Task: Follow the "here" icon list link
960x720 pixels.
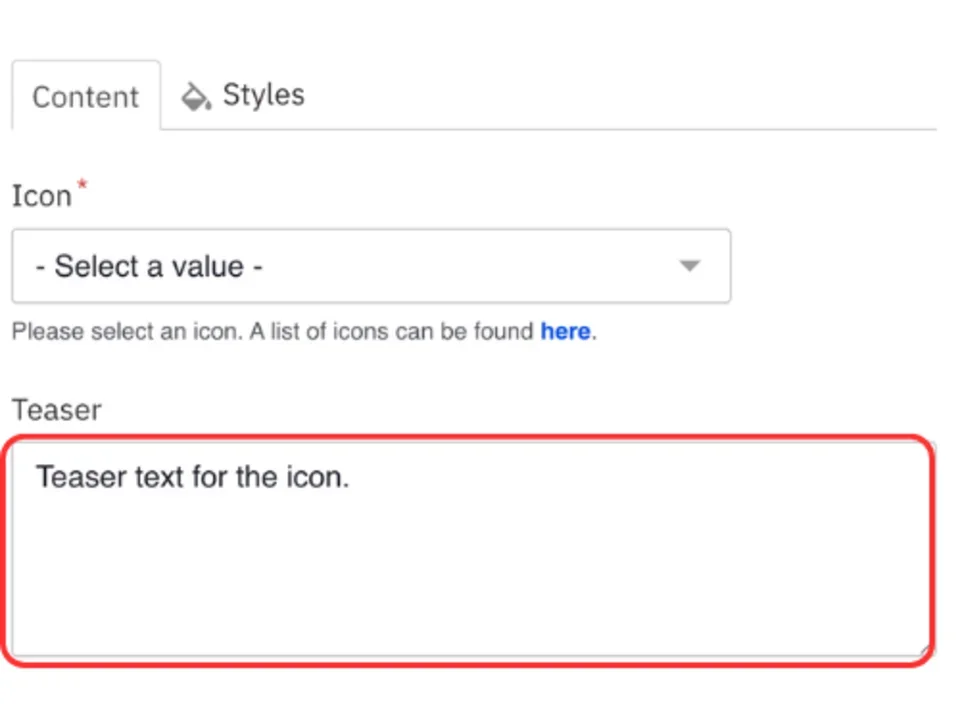Action: pyautogui.click(x=565, y=332)
